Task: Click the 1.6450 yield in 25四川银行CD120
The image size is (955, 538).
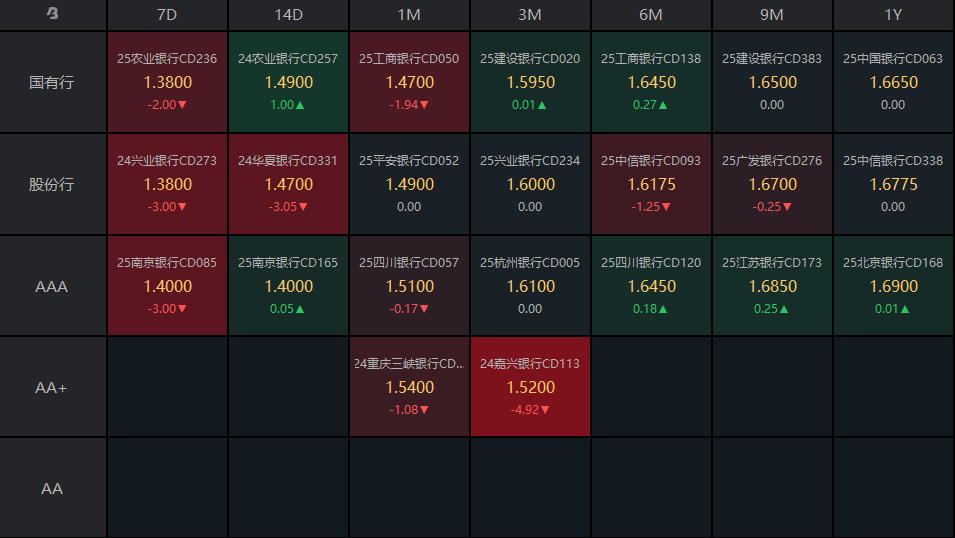Action: pyautogui.click(x=651, y=286)
